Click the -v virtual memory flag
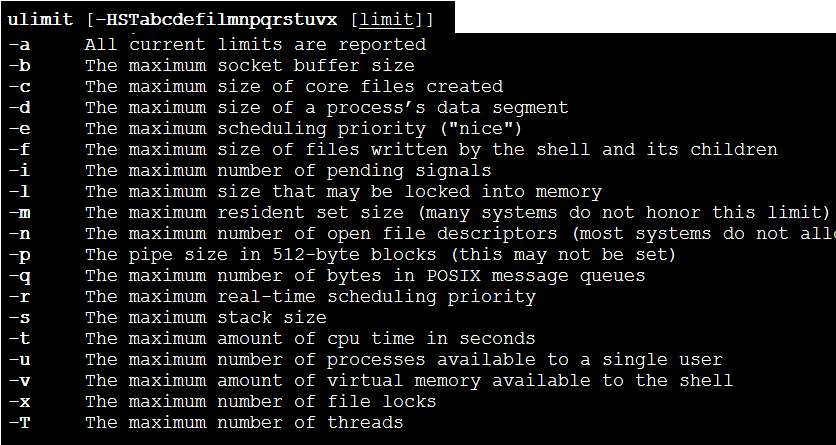 18,380
